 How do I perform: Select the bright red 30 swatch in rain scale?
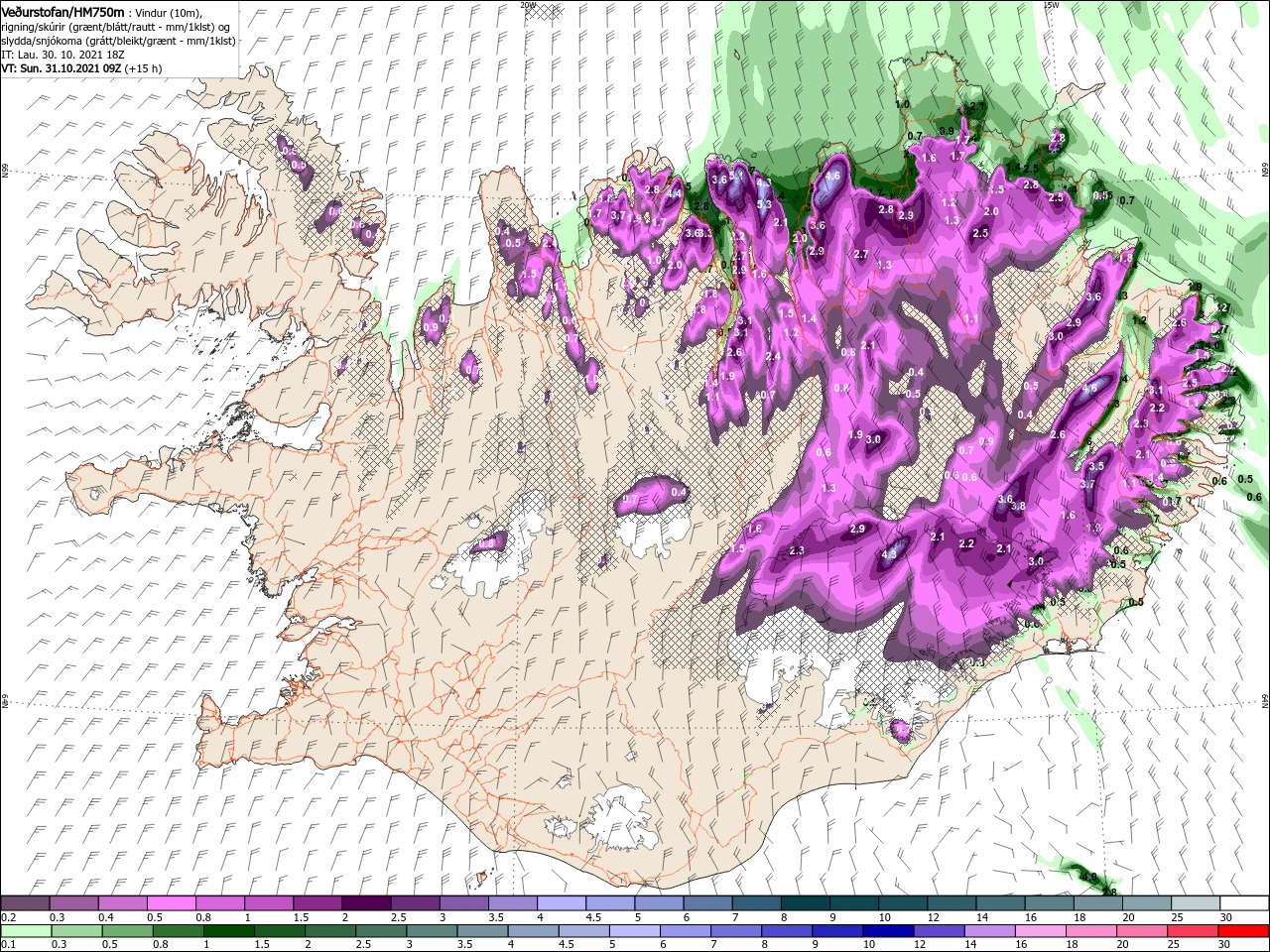[1244, 931]
